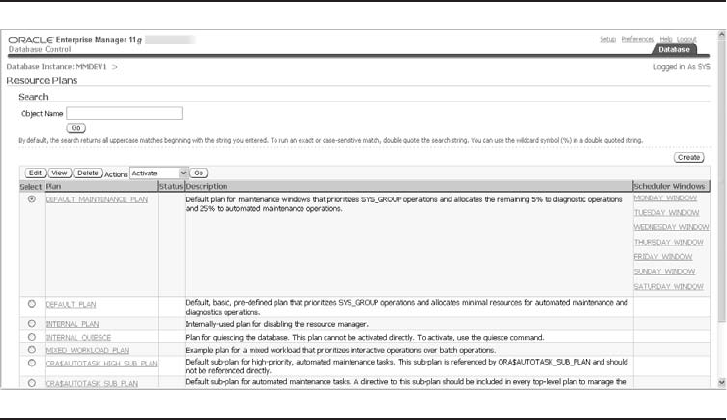Open the TUESDAY_WINDOW scheduler link
The width and height of the screenshot is (727, 420).
point(666,212)
